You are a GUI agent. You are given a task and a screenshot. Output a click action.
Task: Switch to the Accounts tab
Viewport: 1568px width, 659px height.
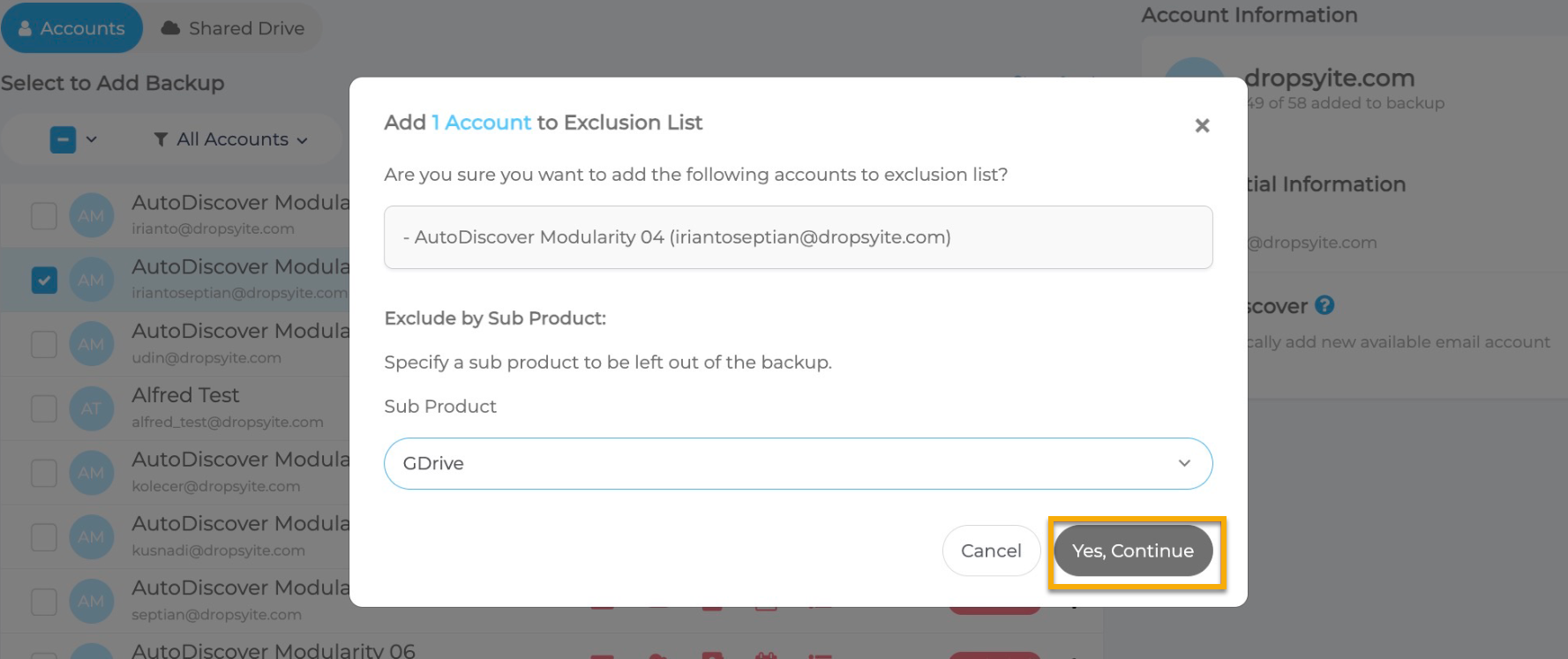[x=72, y=28]
